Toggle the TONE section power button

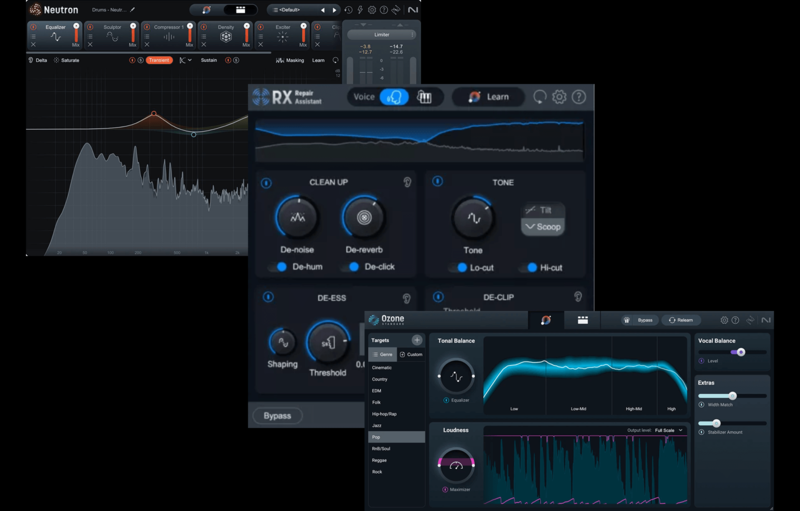pos(438,182)
